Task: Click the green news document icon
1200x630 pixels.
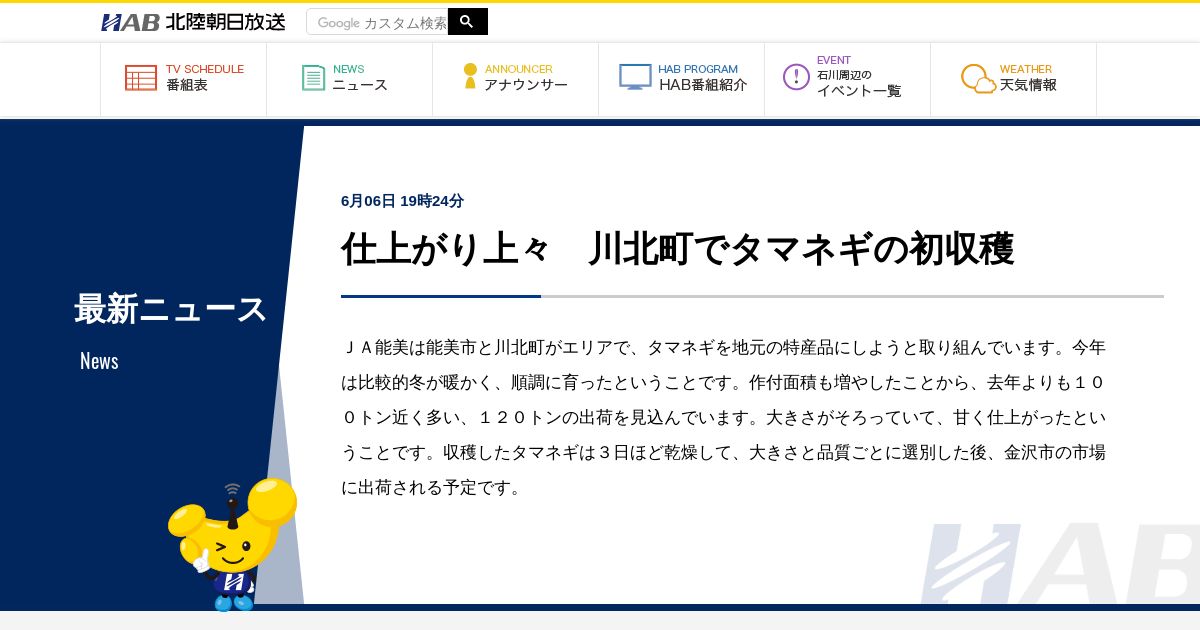Action: [314, 78]
